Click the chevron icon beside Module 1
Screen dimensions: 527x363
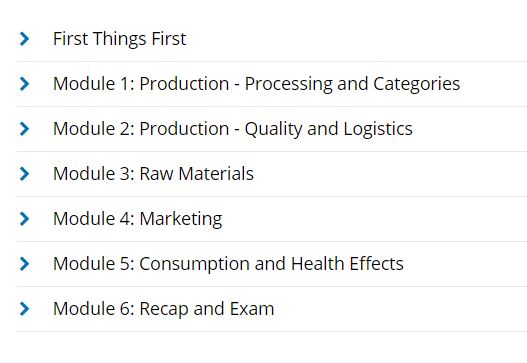pos(24,84)
